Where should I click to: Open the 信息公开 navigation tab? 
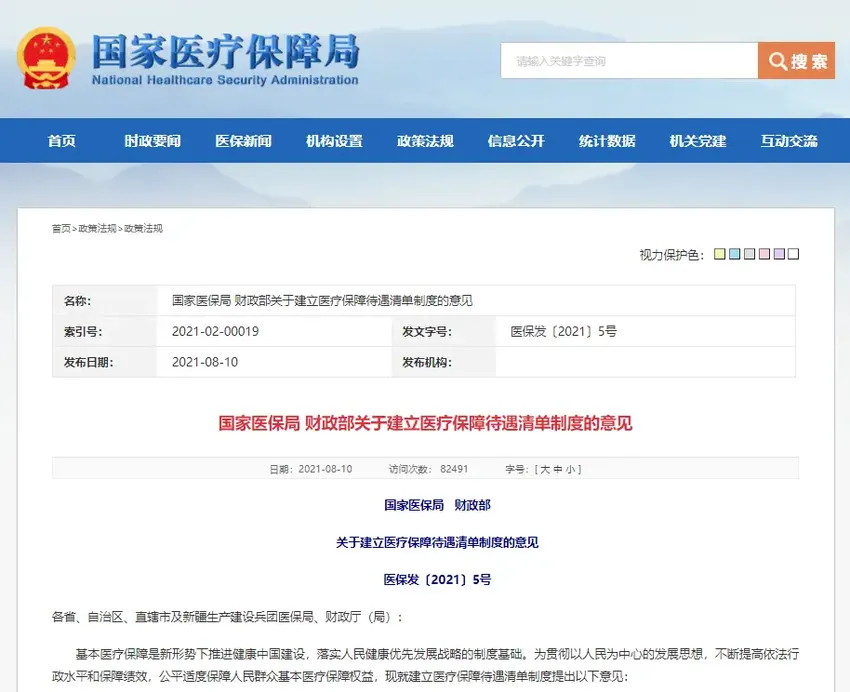[x=516, y=141]
